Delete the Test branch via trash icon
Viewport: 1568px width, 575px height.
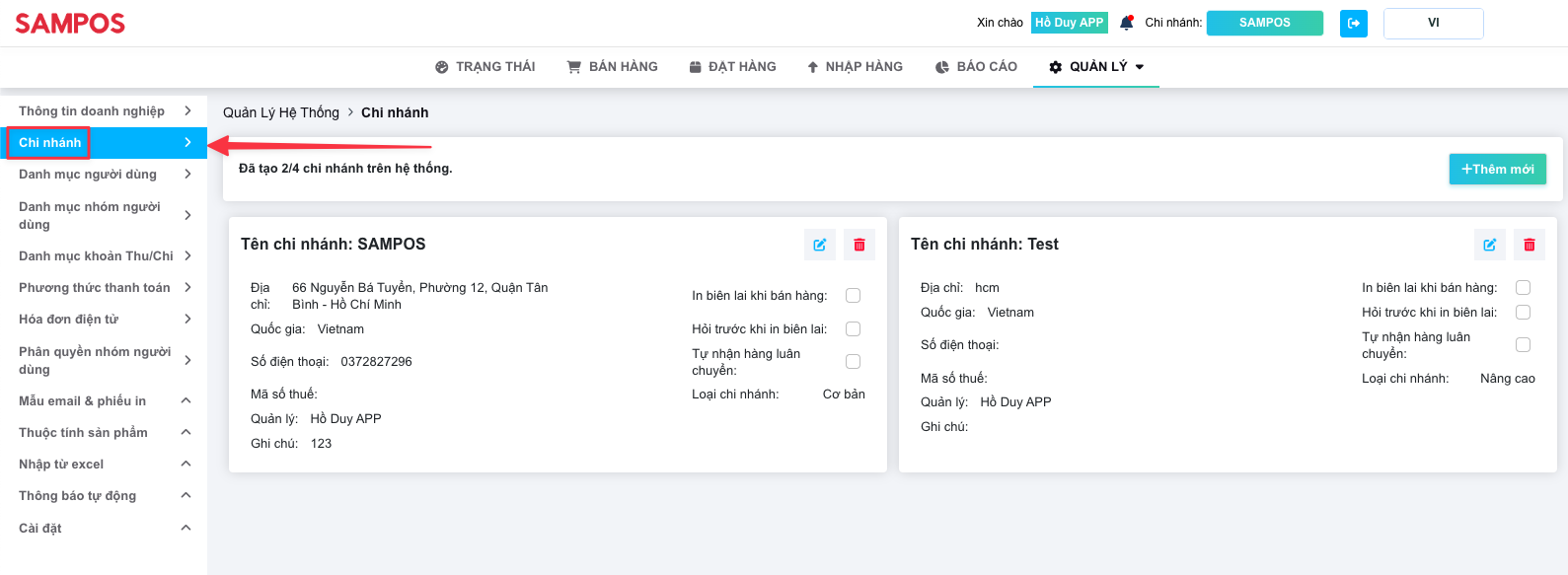tap(1530, 245)
